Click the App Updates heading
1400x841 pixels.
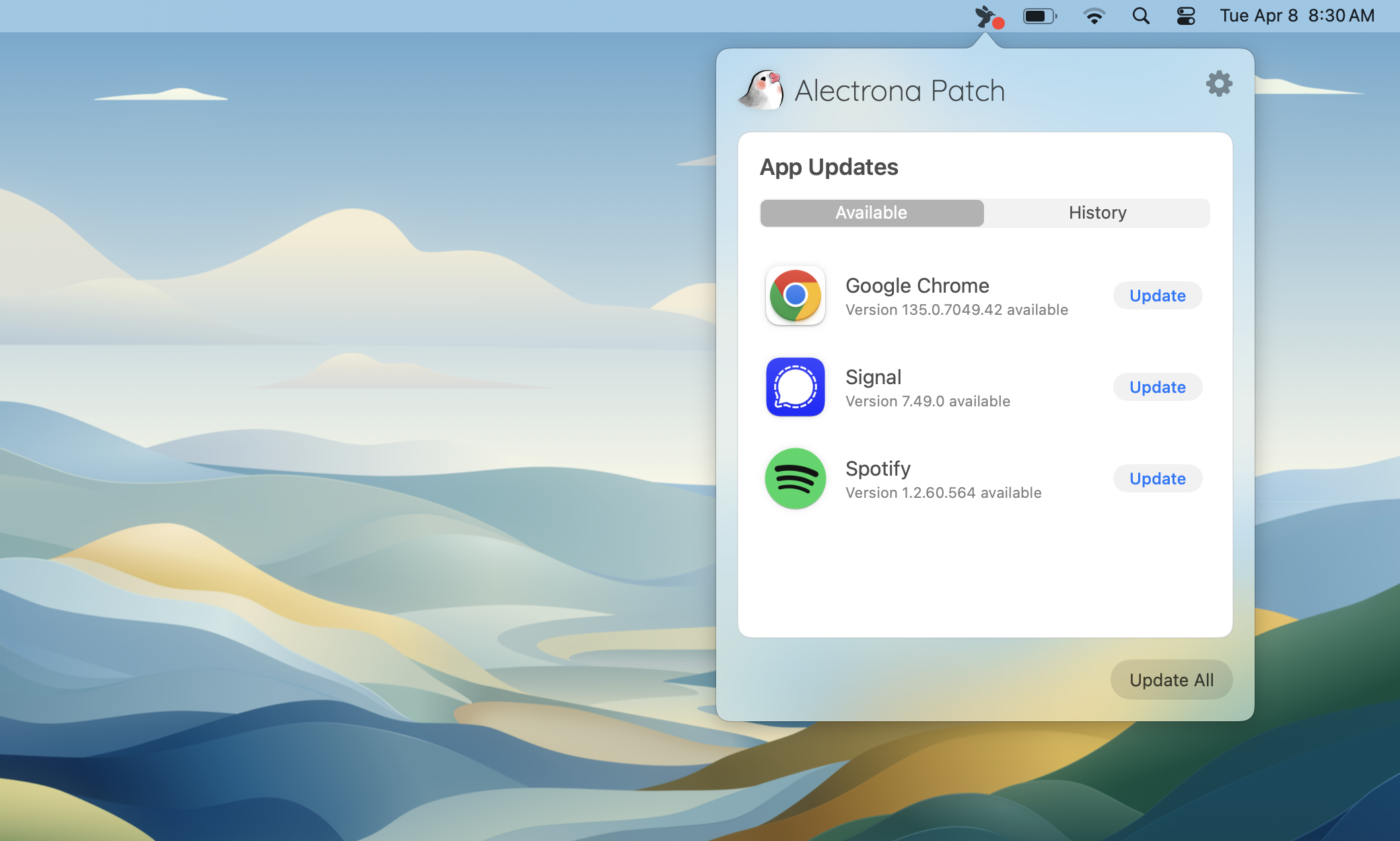[x=829, y=167]
